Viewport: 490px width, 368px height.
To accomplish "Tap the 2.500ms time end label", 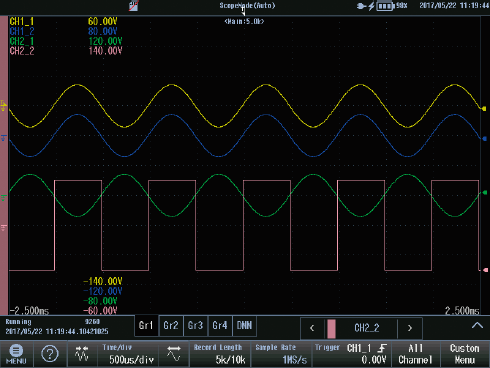I will tap(462, 311).
